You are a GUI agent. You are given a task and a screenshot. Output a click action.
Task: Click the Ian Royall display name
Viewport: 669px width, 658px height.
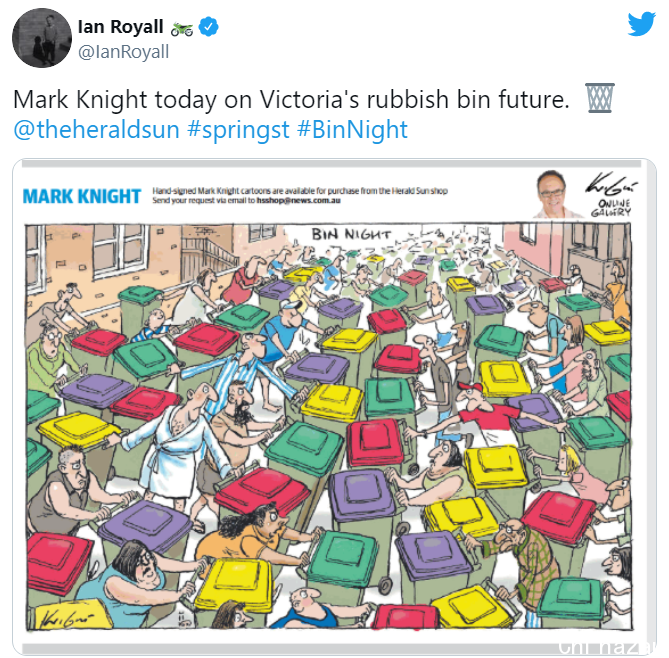tap(121, 26)
